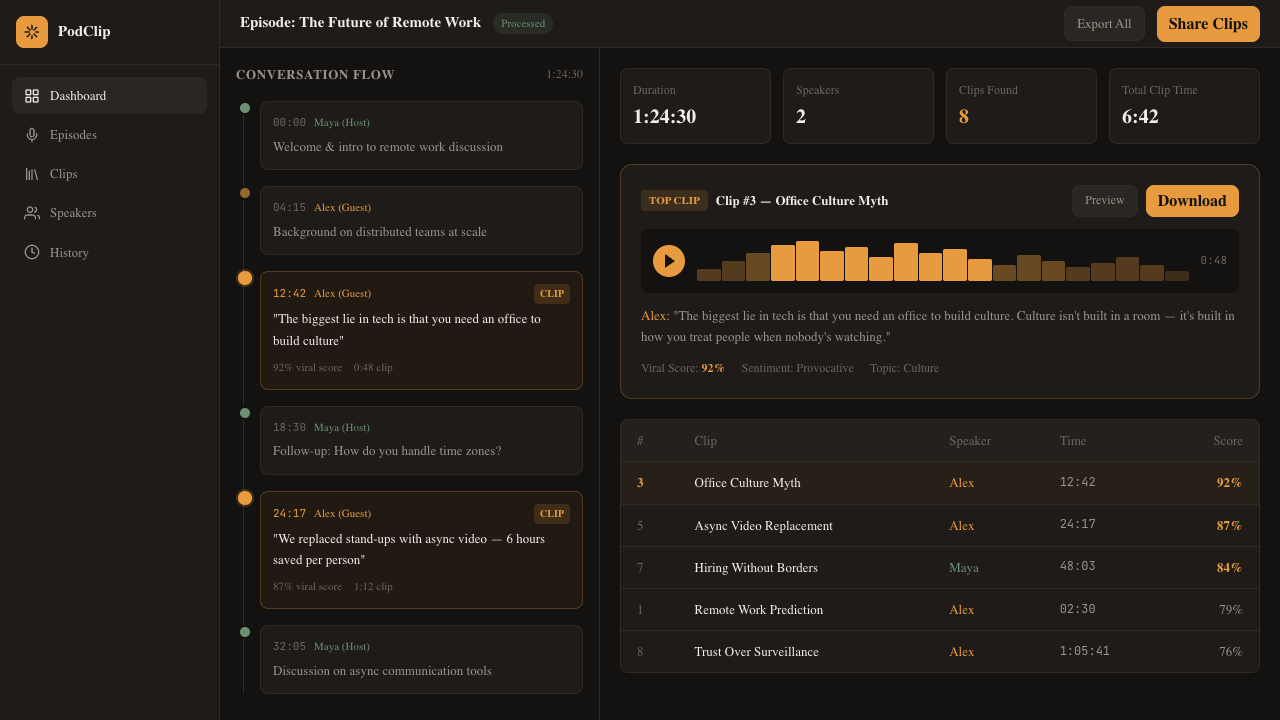
Task: Select the Speakers people icon
Action: point(32,213)
